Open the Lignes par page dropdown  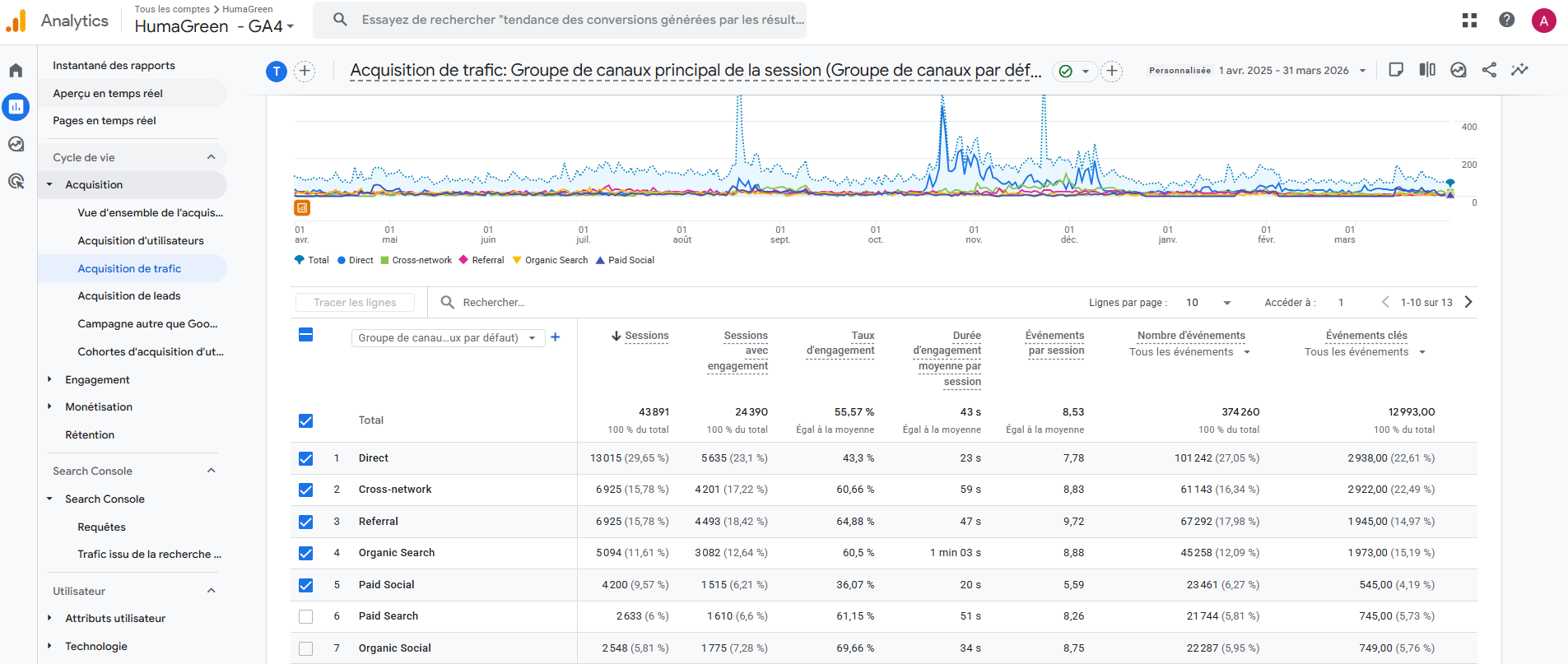(1207, 303)
